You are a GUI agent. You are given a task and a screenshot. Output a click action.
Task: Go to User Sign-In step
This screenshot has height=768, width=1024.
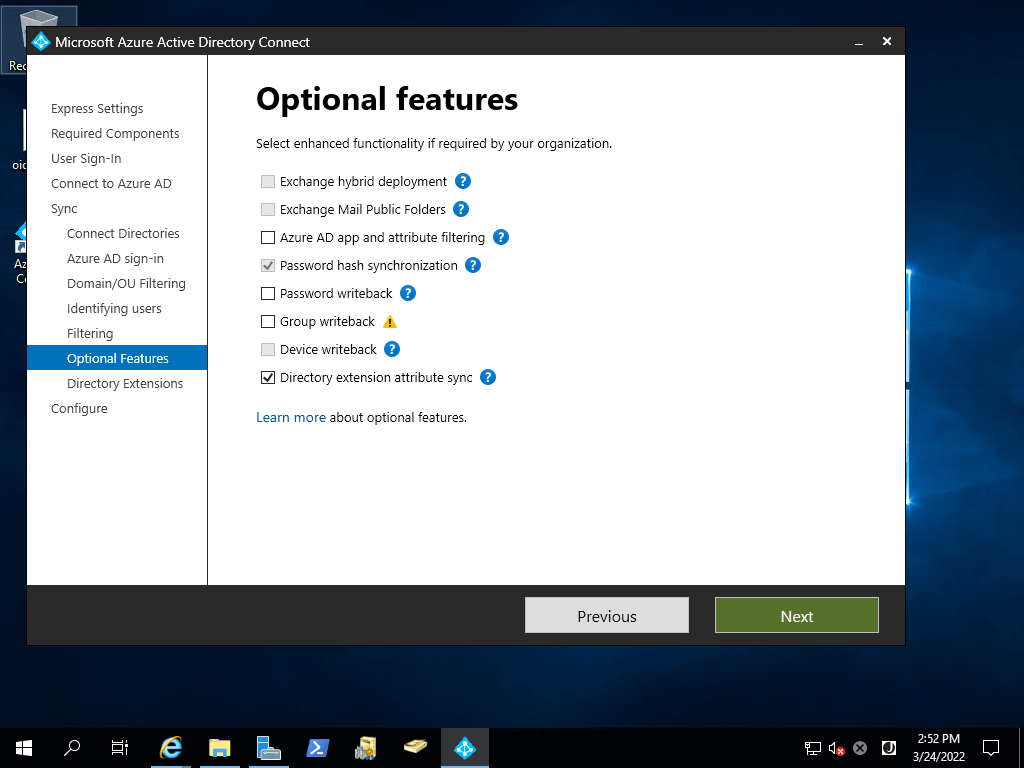(x=86, y=159)
